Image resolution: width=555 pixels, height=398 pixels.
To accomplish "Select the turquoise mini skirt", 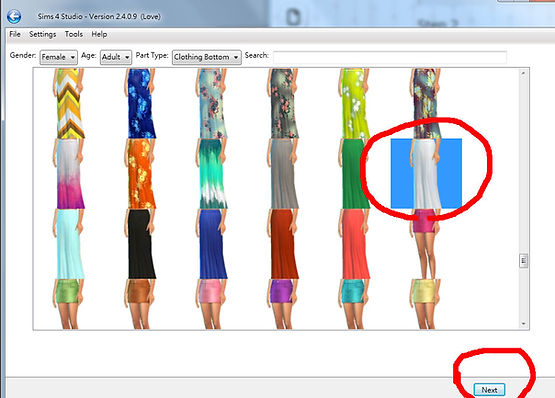I will pyautogui.click(x=354, y=304).
